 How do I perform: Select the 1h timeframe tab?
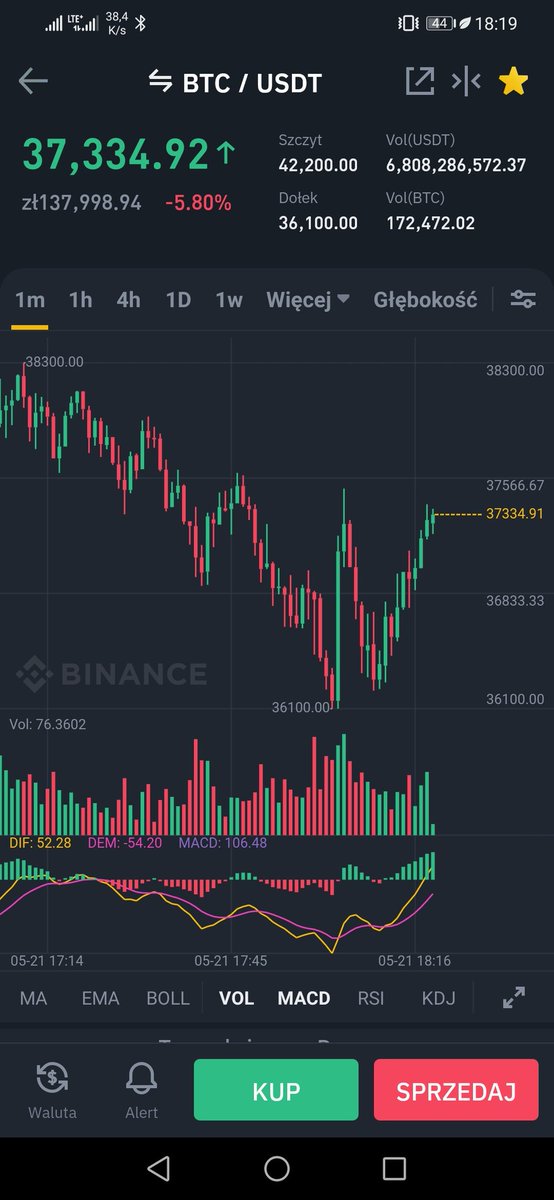pos(80,299)
